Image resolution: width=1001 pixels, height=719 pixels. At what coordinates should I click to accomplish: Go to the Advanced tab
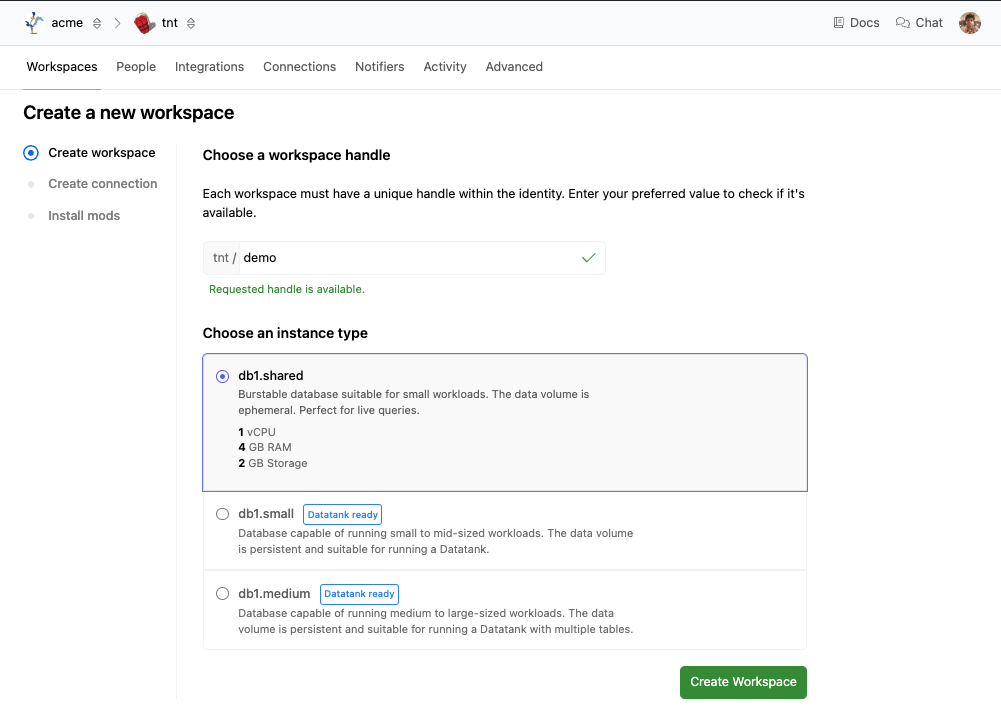(x=514, y=67)
